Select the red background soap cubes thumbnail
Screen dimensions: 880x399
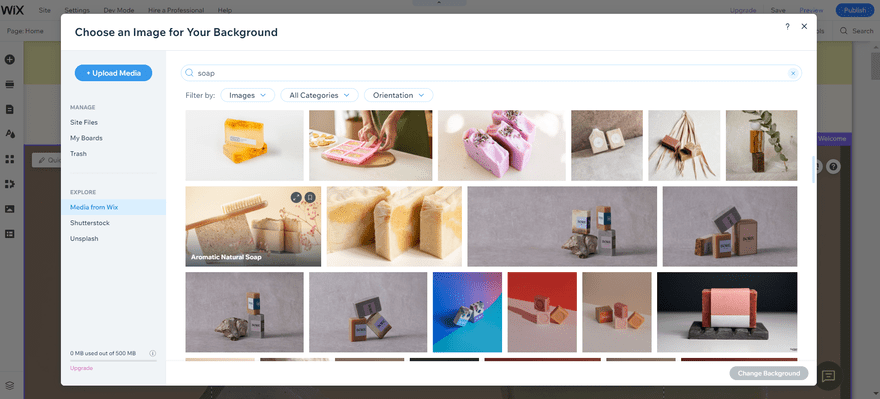coord(542,312)
